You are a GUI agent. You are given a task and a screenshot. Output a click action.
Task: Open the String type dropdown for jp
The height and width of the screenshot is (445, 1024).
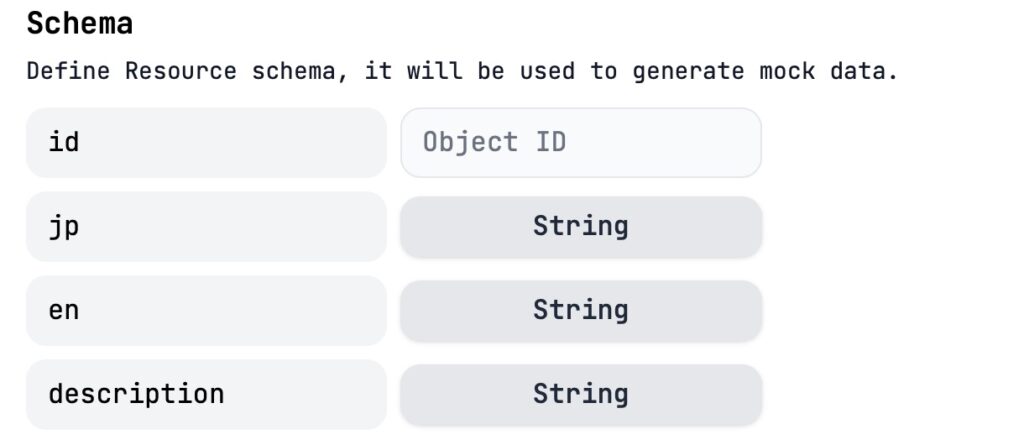pos(580,227)
